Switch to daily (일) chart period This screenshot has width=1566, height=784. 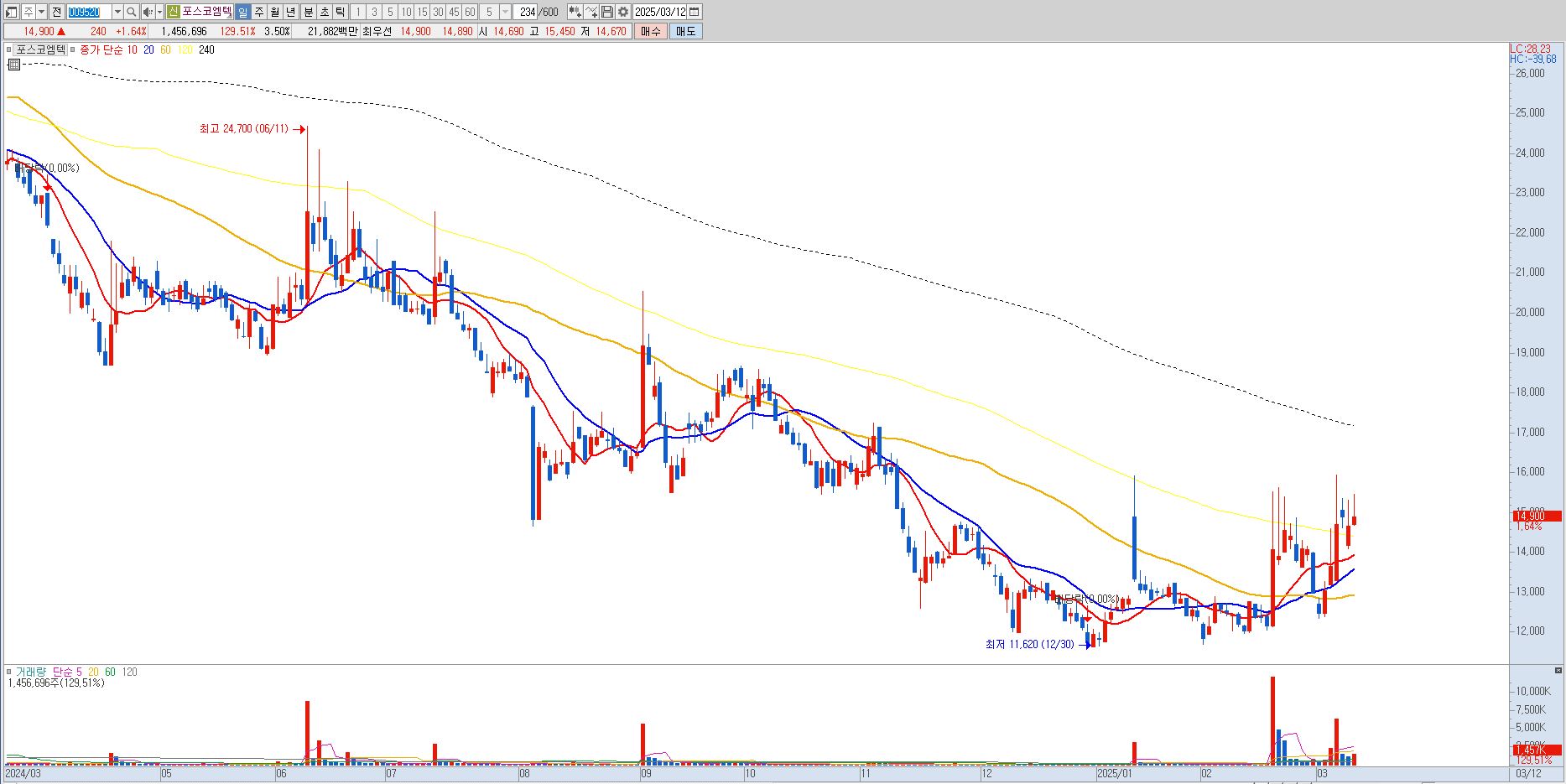point(242,12)
